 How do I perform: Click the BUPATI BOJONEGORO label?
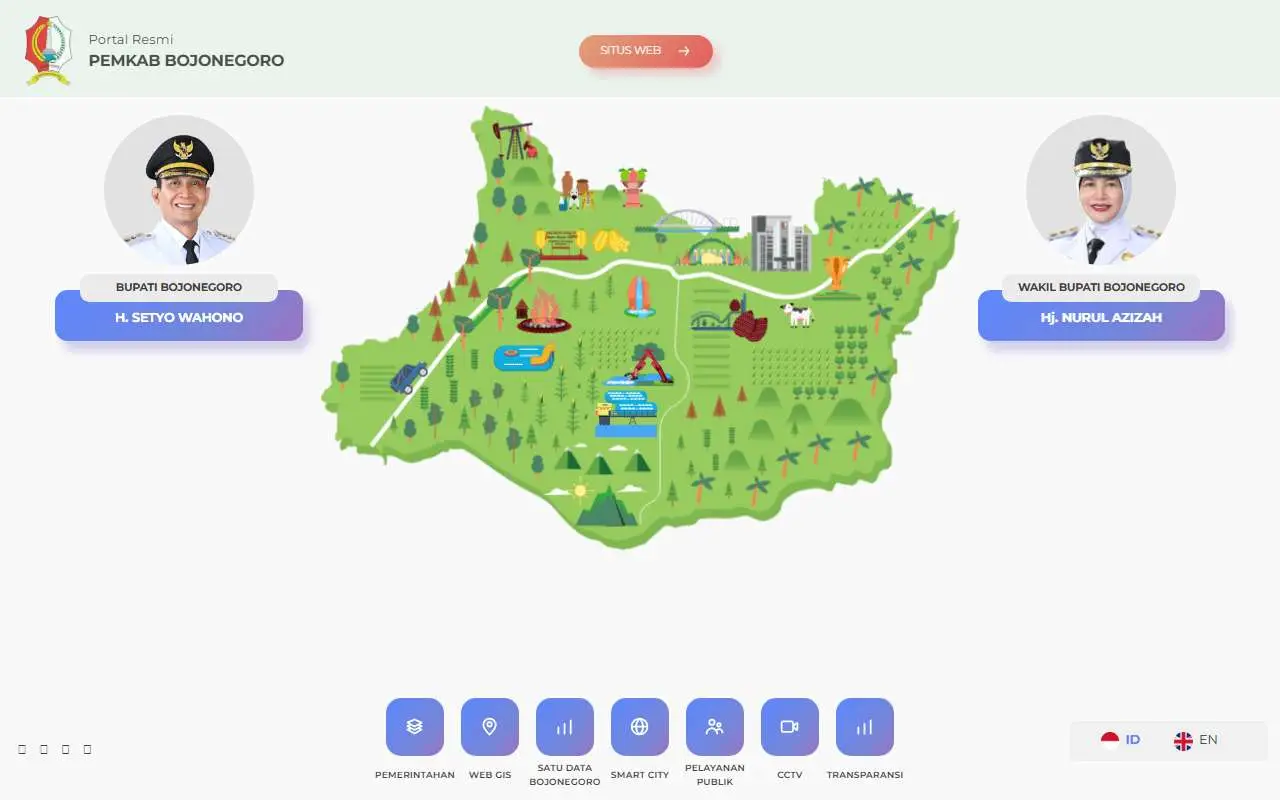point(179,287)
